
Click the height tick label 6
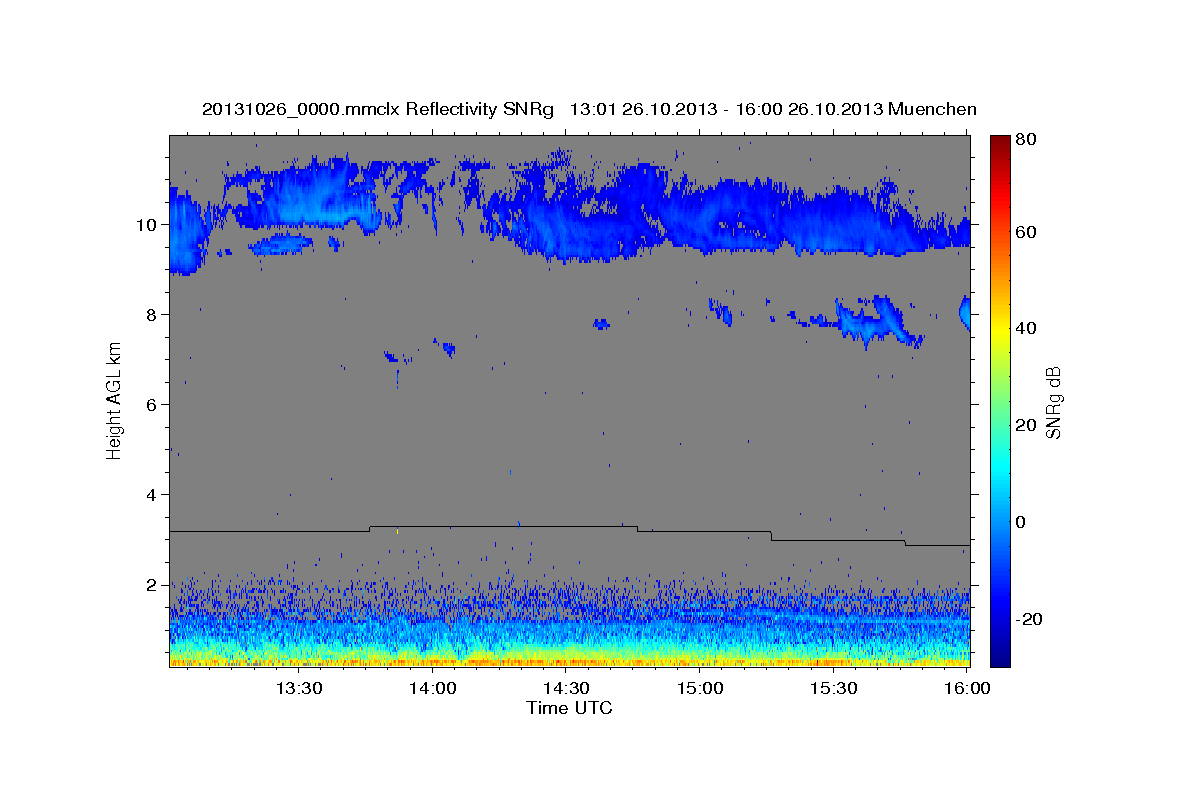point(154,405)
